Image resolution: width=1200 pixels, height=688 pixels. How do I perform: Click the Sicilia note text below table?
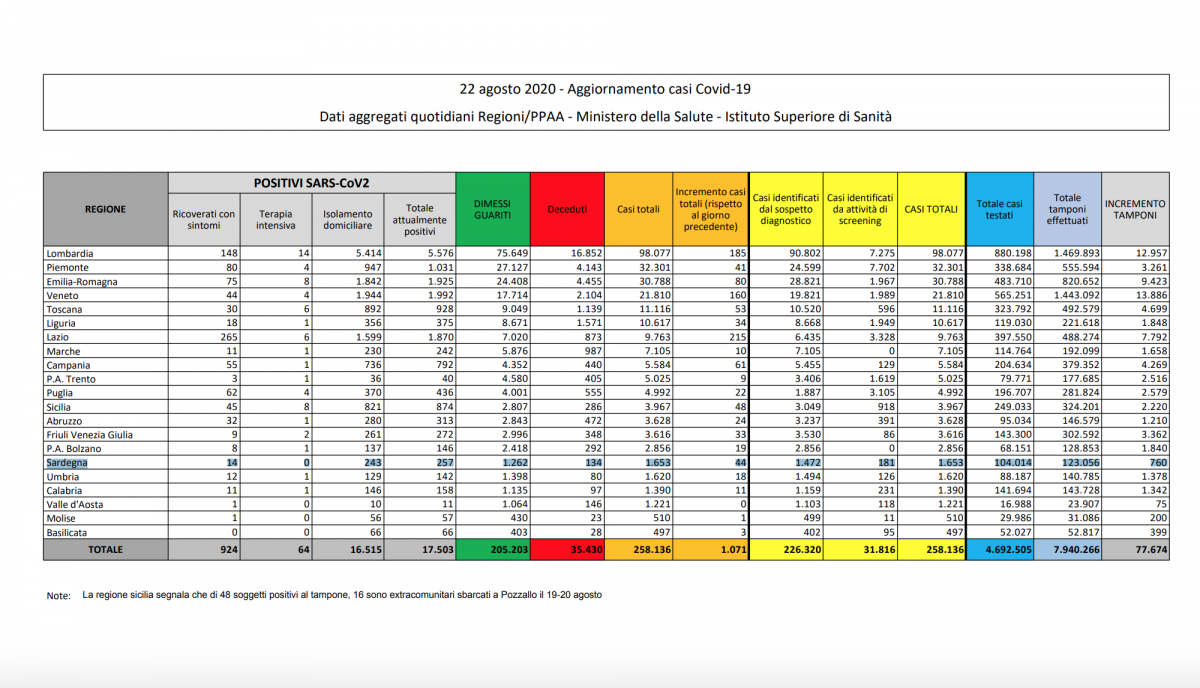coord(342,595)
